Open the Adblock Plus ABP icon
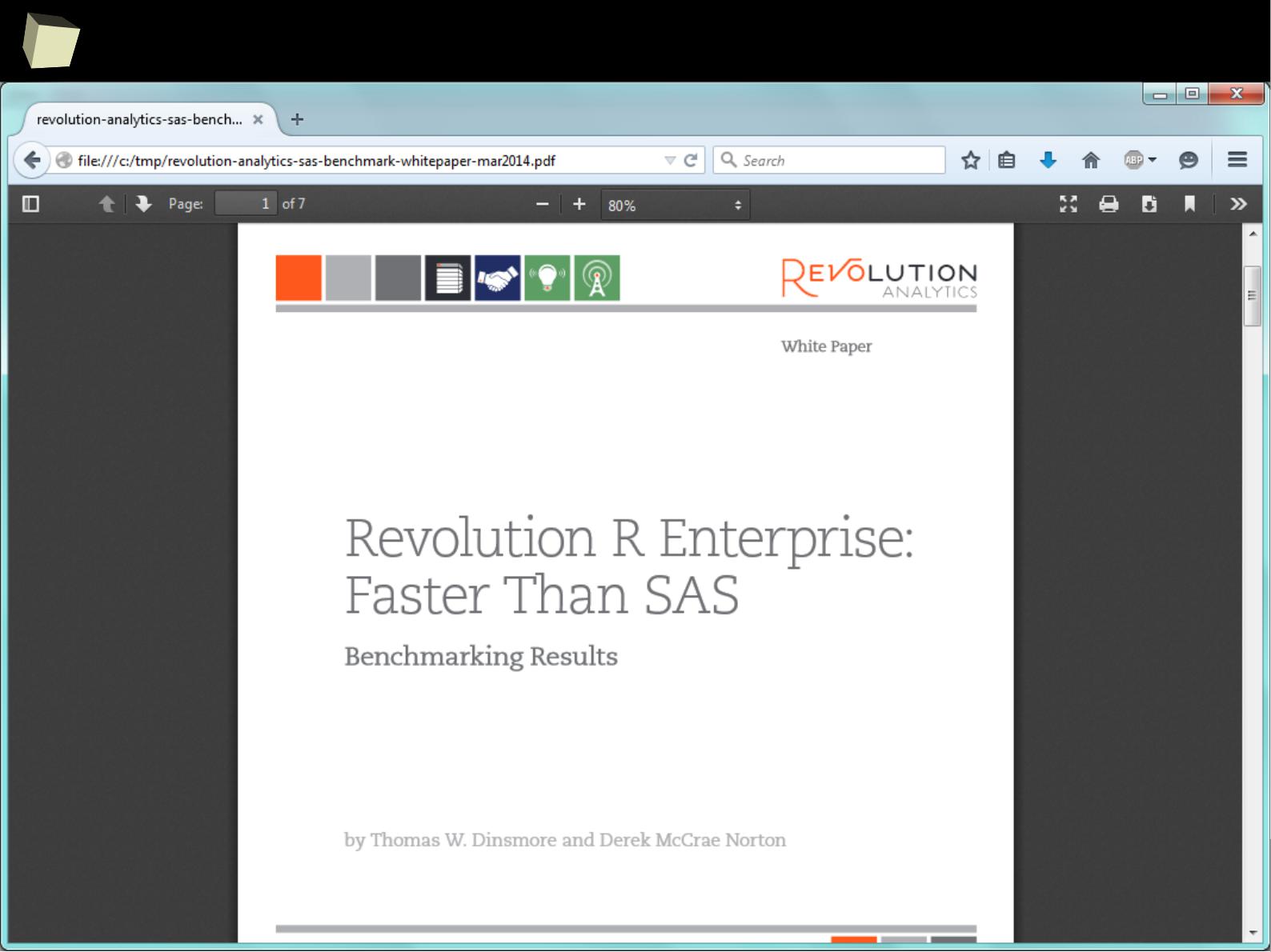The image size is (1271, 952). pyautogui.click(x=1133, y=160)
